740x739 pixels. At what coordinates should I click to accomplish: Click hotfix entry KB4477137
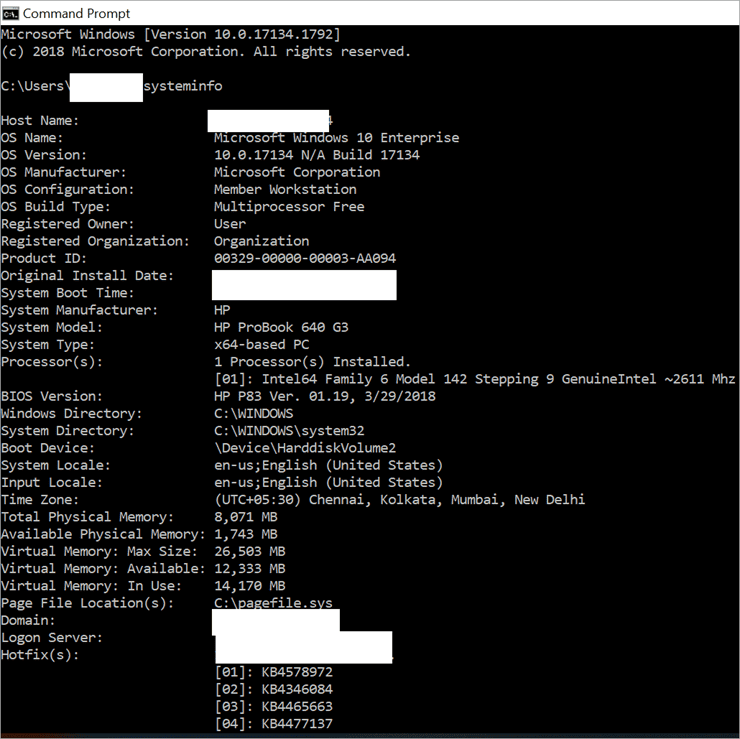(274, 723)
